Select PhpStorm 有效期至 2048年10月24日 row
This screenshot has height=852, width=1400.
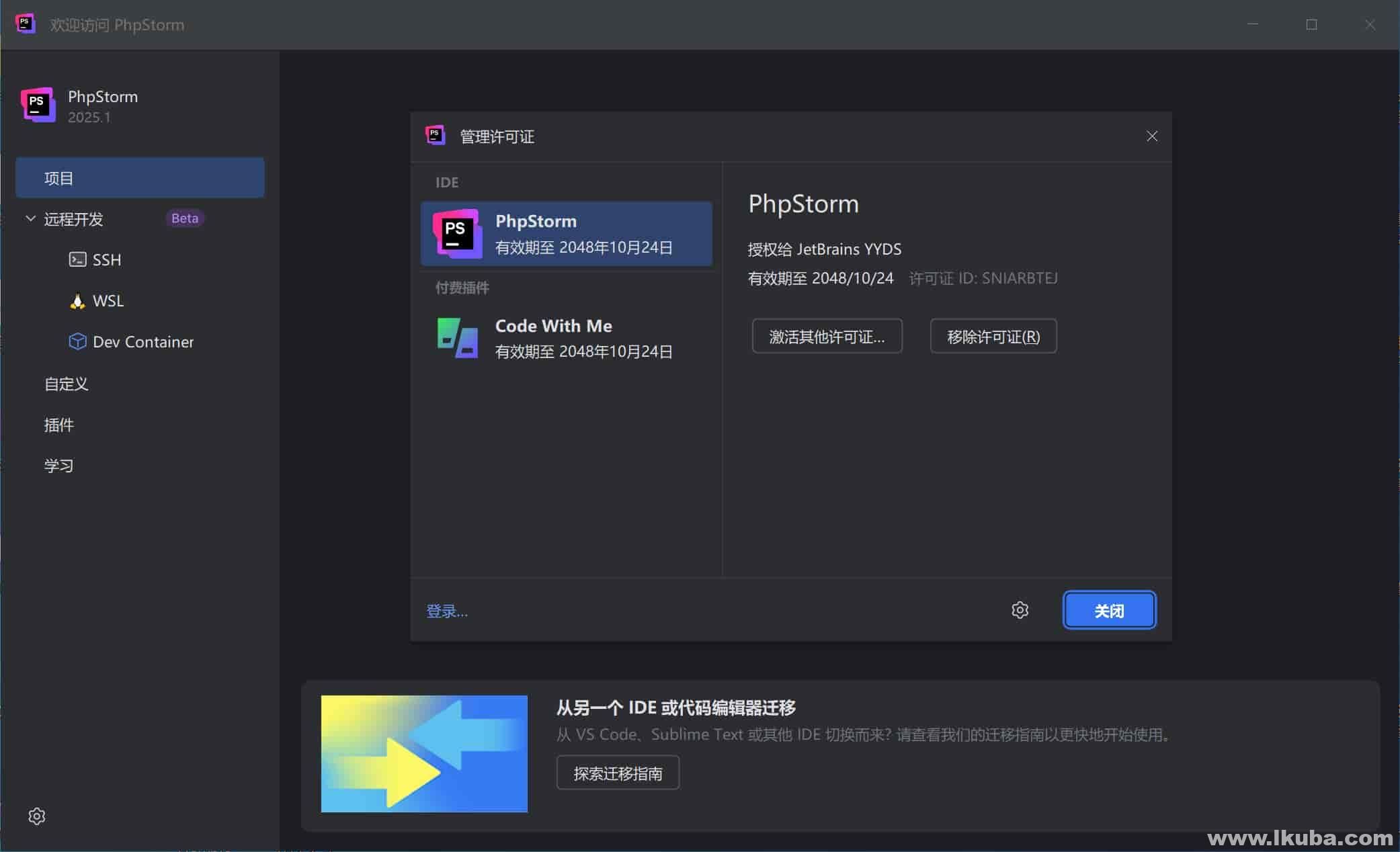pyautogui.click(x=567, y=234)
